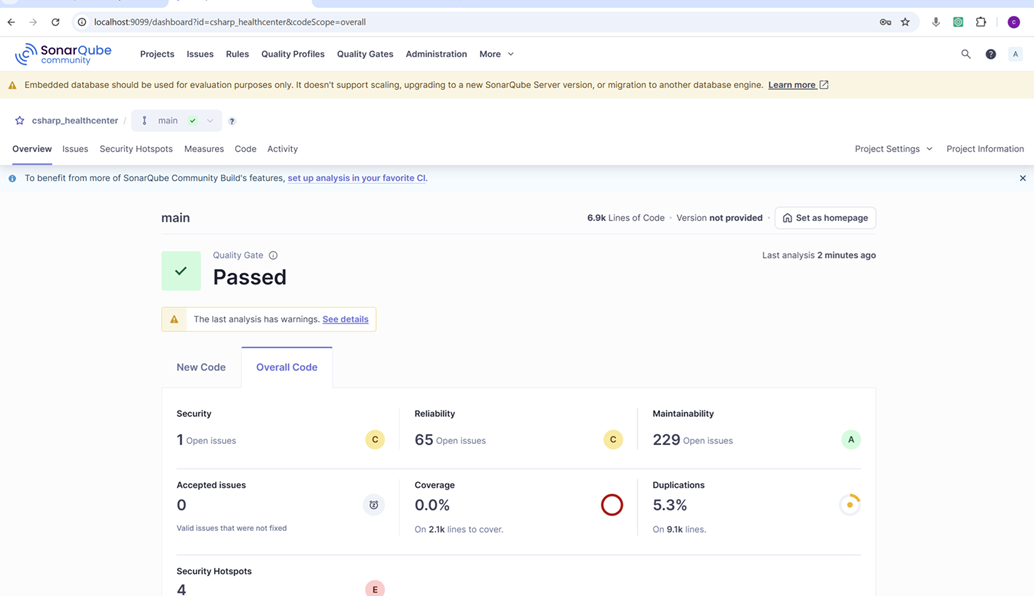Click the browser microphone icon
Viewport: 1034px width, 596px height.
(935, 22)
